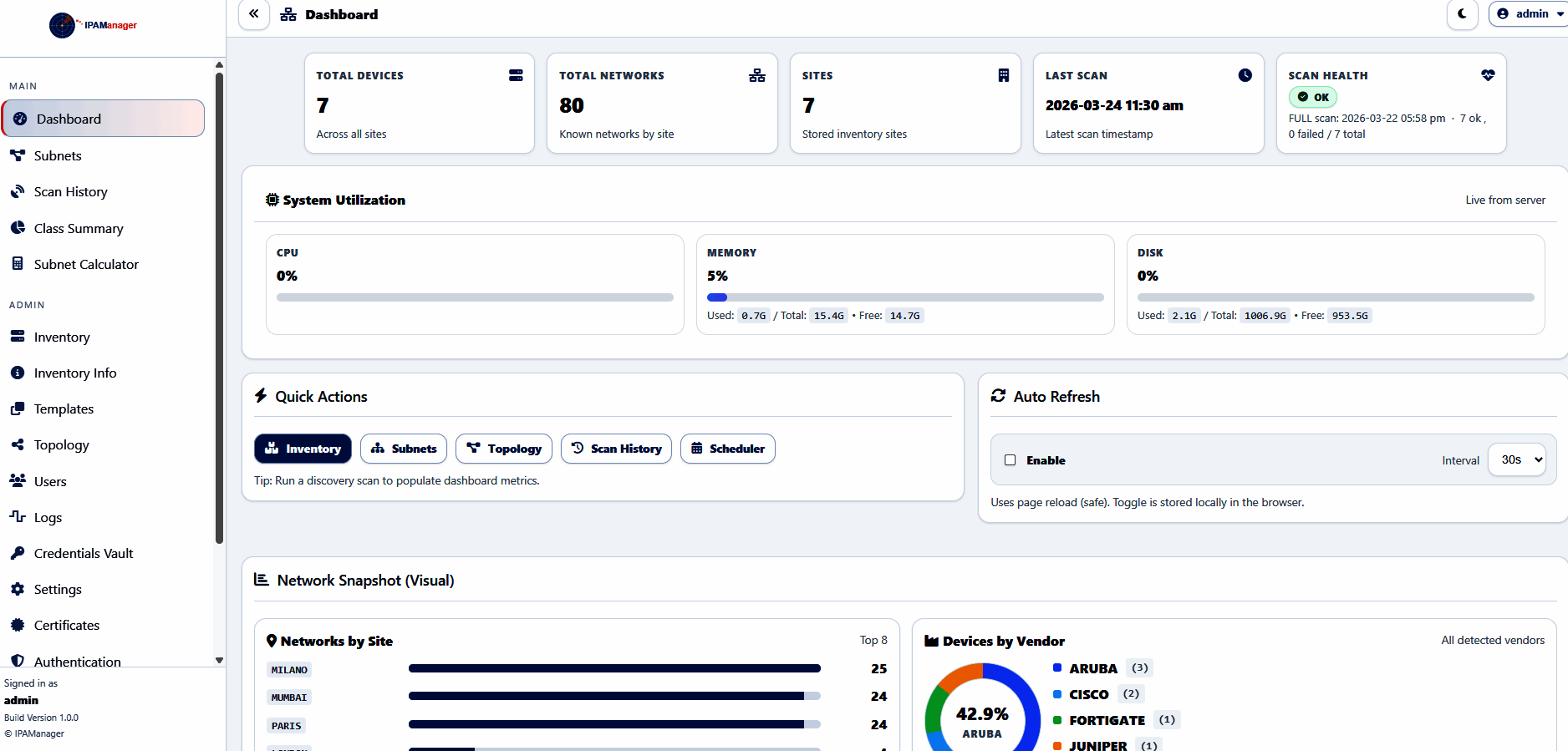Image resolution: width=1568 pixels, height=751 pixels.
Task: Click the sidebar scroll down arrow
Action: coord(219,660)
